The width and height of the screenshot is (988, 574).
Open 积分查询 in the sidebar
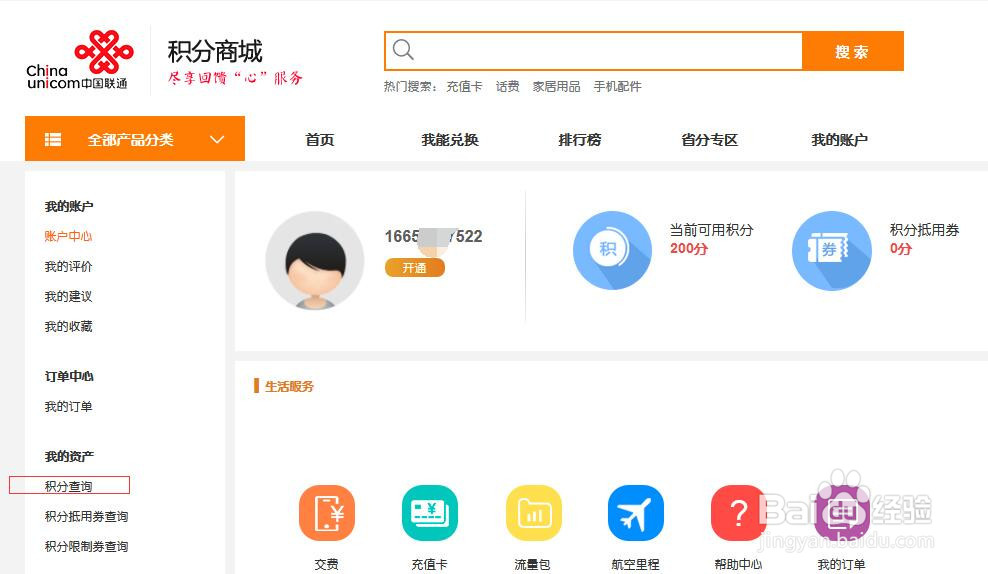[x=68, y=486]
